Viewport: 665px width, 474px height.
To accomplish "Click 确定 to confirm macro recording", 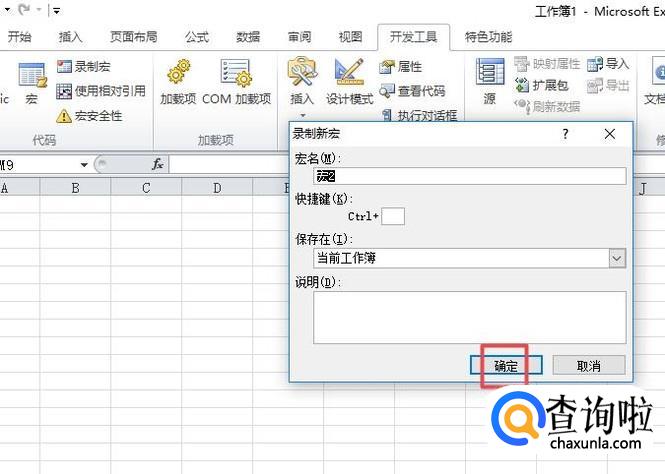I will (x=506, y=366).
